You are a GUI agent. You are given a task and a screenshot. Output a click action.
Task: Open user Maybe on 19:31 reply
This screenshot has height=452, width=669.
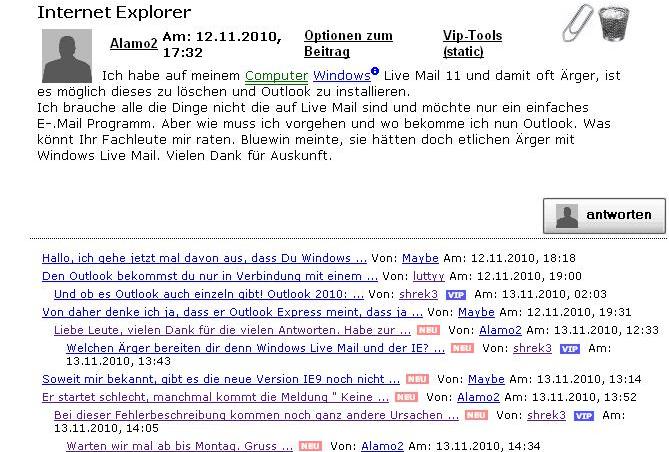(x=476, y=312)
